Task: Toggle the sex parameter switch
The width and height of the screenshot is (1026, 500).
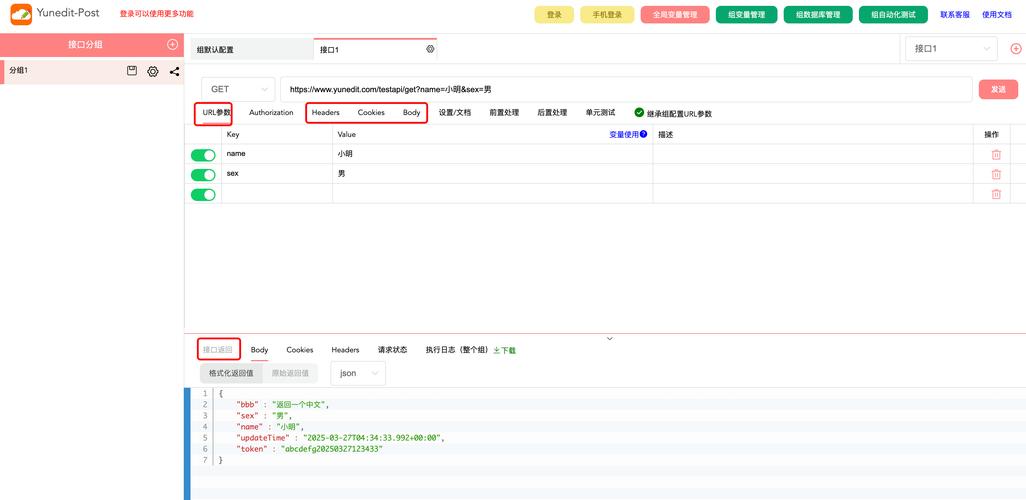Action: [x=203, y=175]
